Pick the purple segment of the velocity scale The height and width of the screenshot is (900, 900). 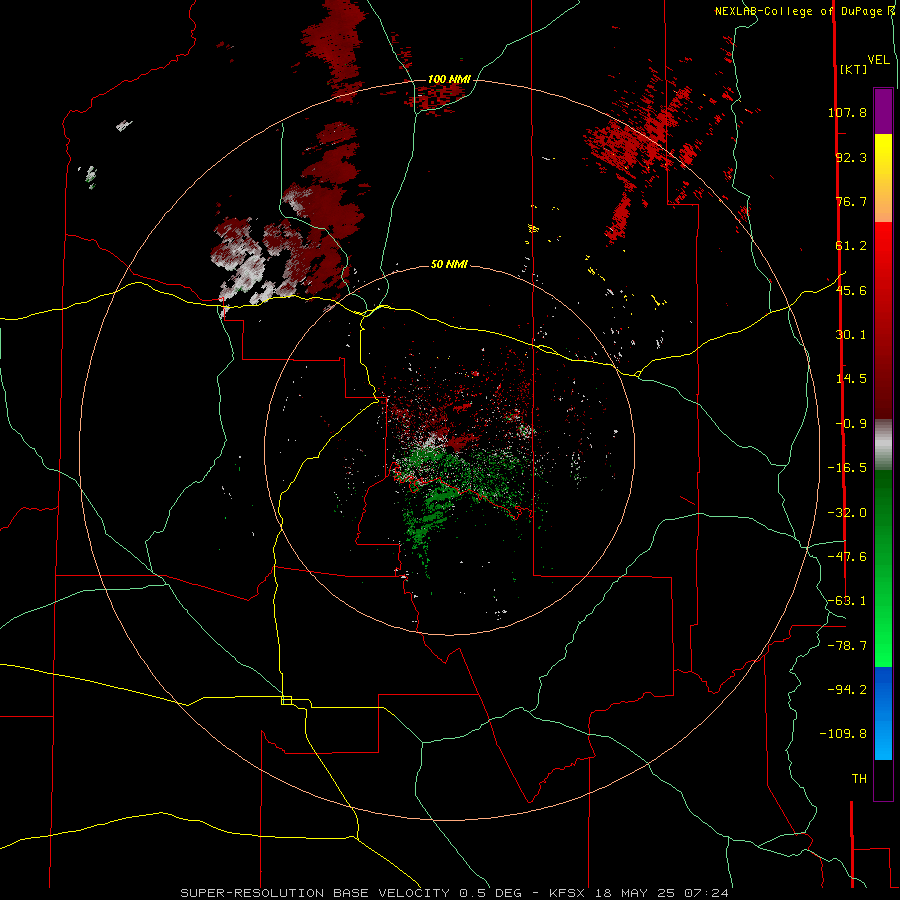[883, 111]
